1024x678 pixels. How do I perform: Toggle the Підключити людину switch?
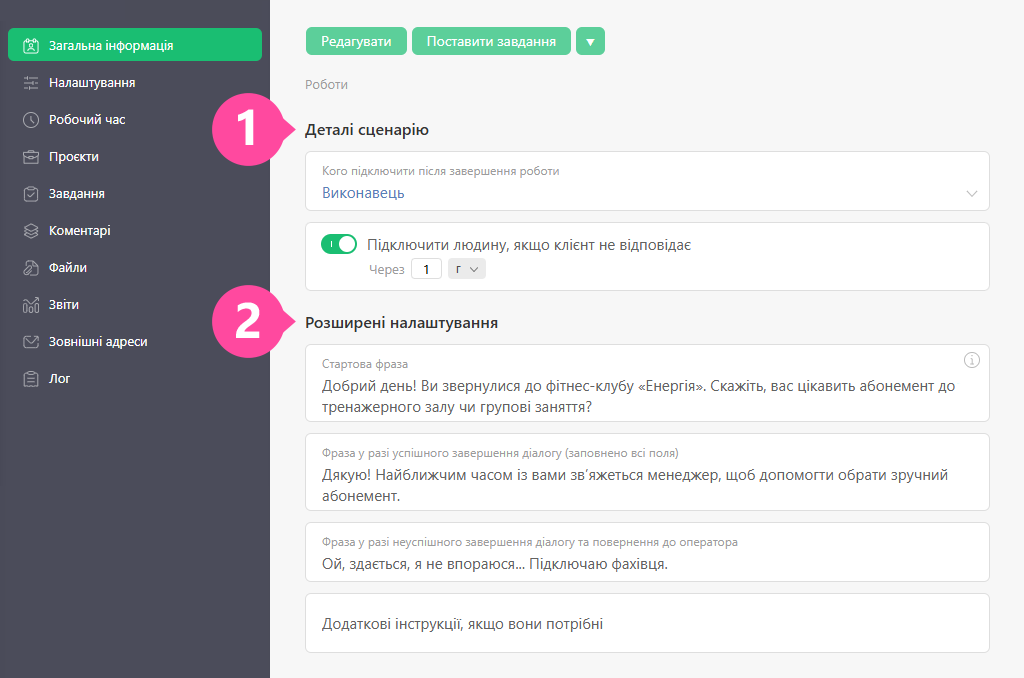[339, 245]
